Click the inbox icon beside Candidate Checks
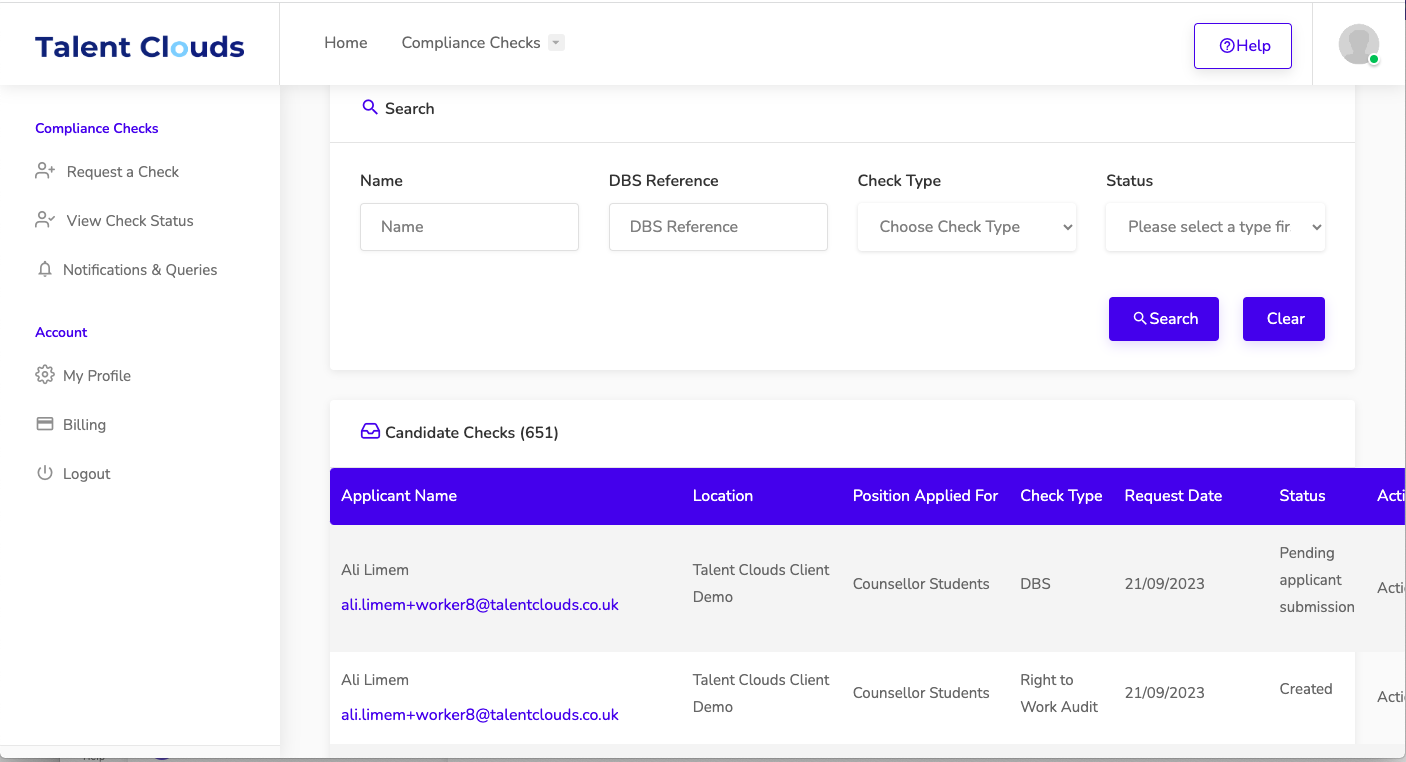Image resolution: width=1406 pixels, height=762 pixels. pyautogui.click(x=370, y=432)
